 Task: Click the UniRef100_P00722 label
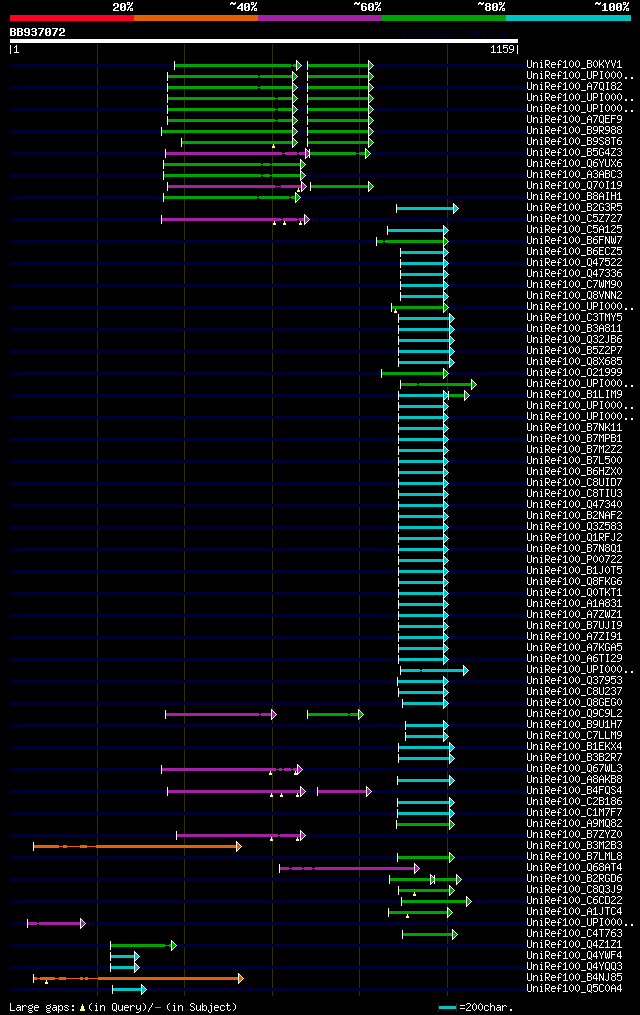pyautogui.click(x=574, y=559)
